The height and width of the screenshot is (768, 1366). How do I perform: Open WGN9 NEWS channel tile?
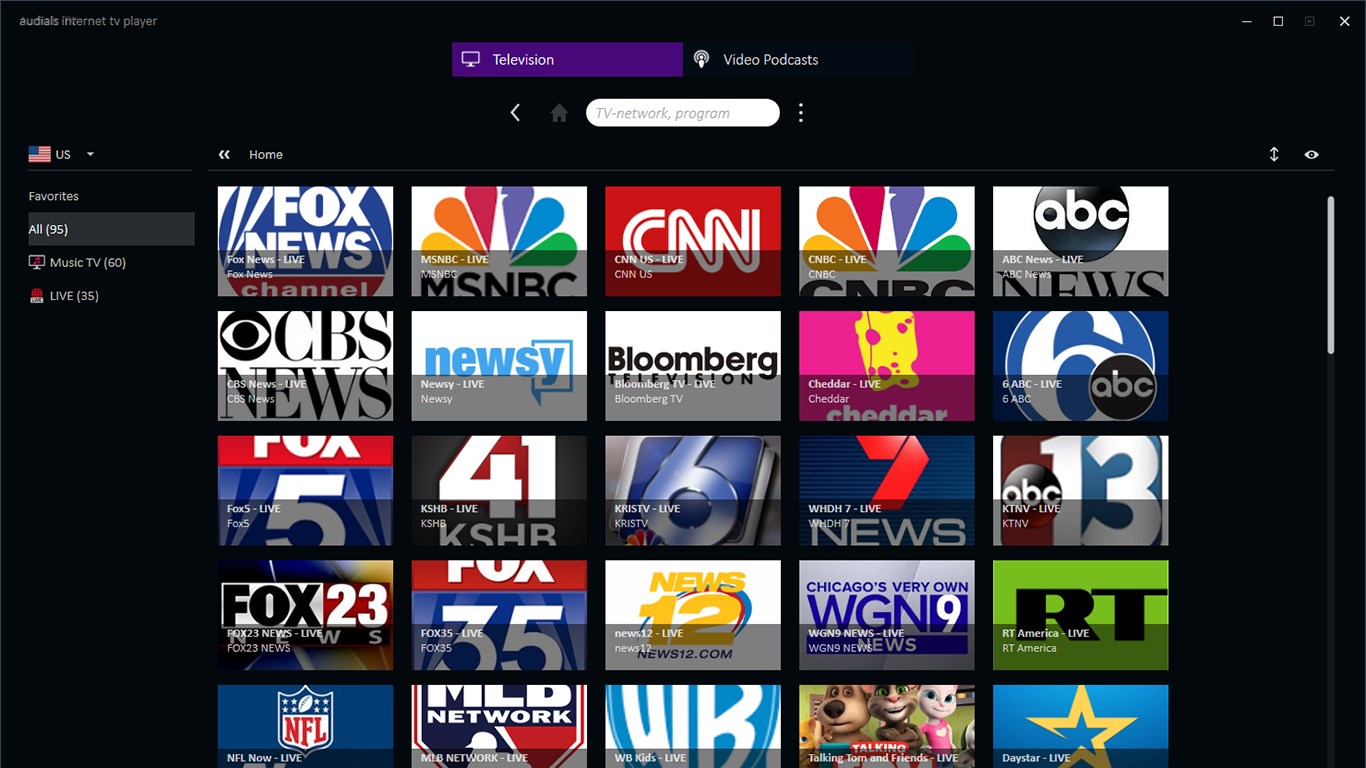tap(887, 615)
